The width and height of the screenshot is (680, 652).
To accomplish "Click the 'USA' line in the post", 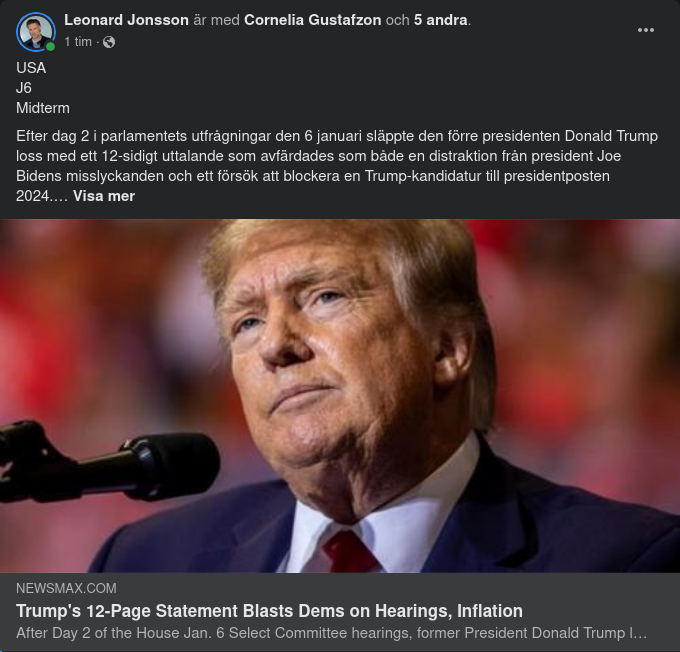I will coord(31,68).
